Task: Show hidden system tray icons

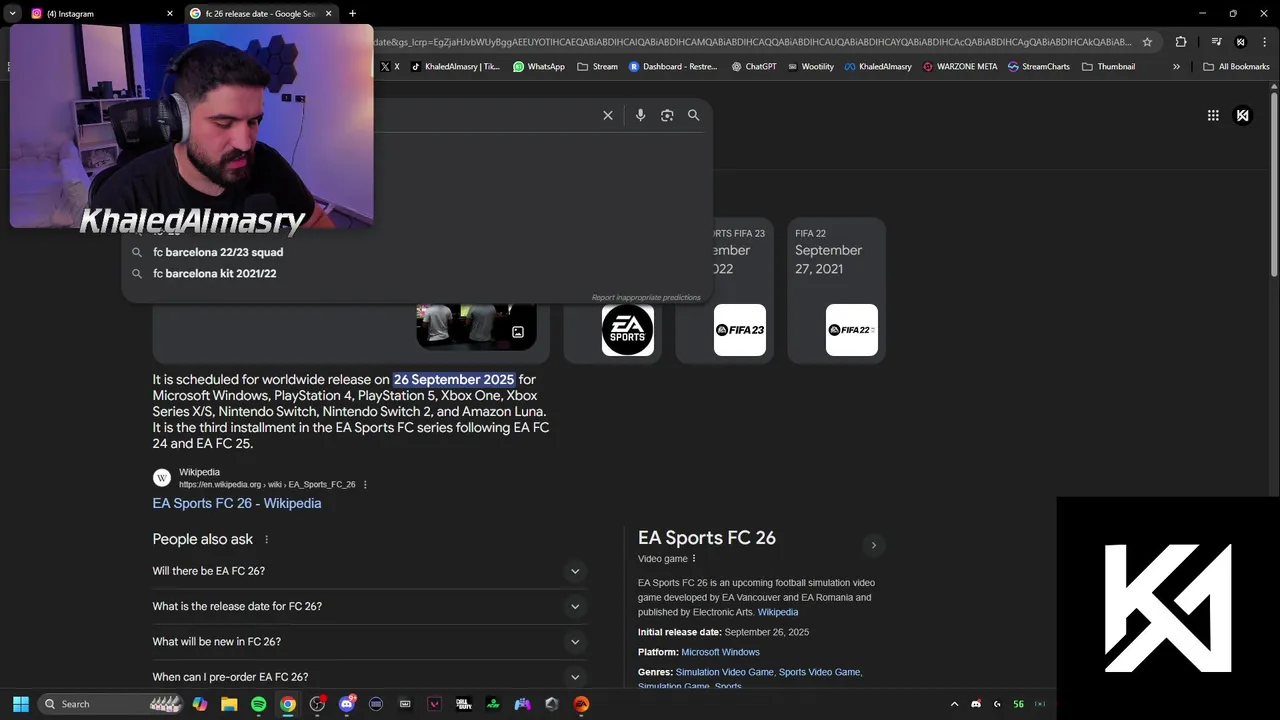Action: tap(954, 704)
